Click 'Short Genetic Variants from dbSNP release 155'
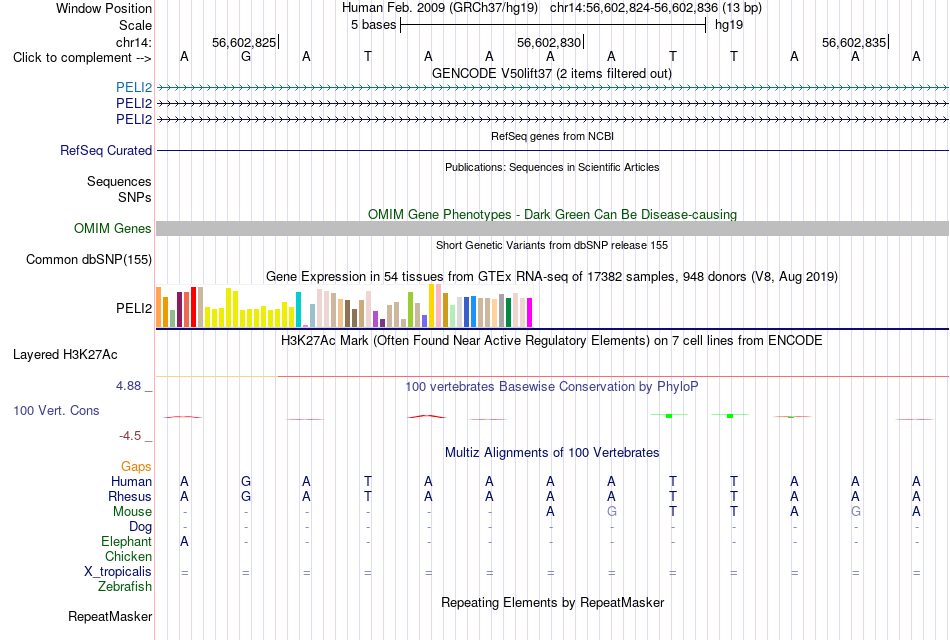This screenshot has height=640, width=950. [x=552, y=245]
